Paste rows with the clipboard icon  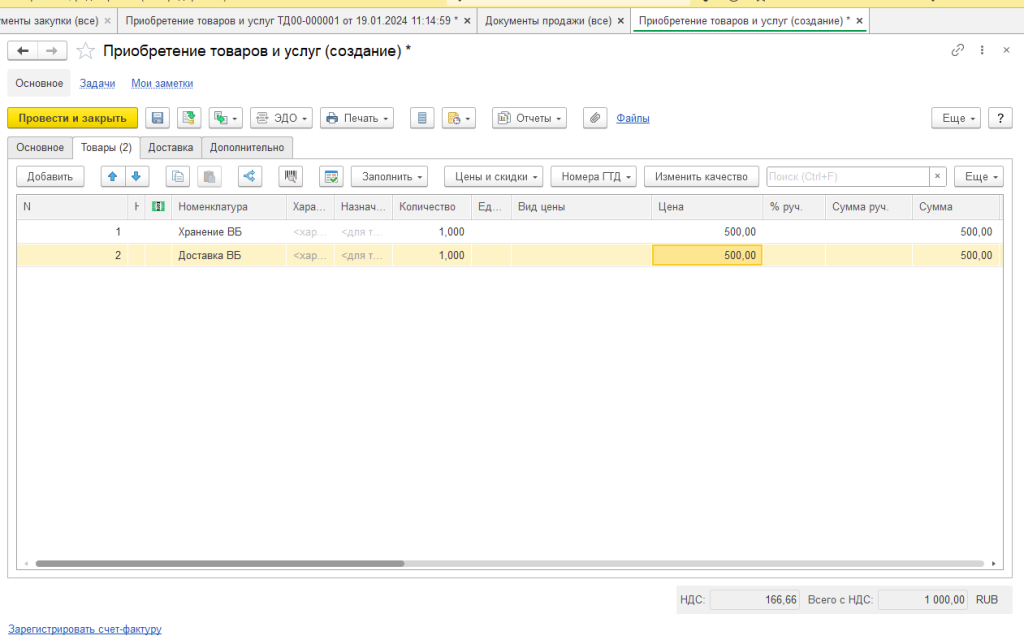point(209,177)
